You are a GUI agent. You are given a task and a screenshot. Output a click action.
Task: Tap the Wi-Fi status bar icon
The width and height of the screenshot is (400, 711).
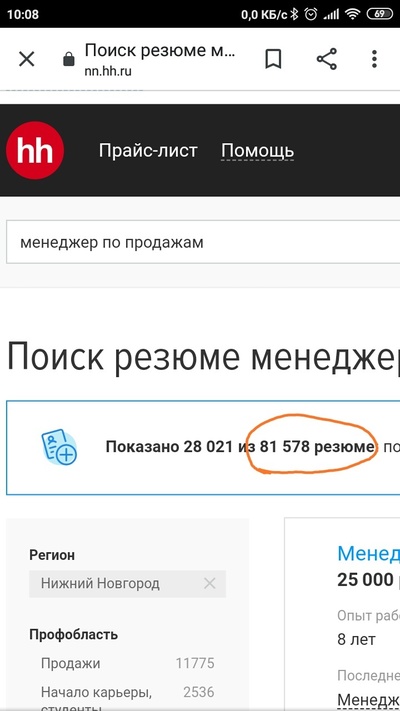352,15
